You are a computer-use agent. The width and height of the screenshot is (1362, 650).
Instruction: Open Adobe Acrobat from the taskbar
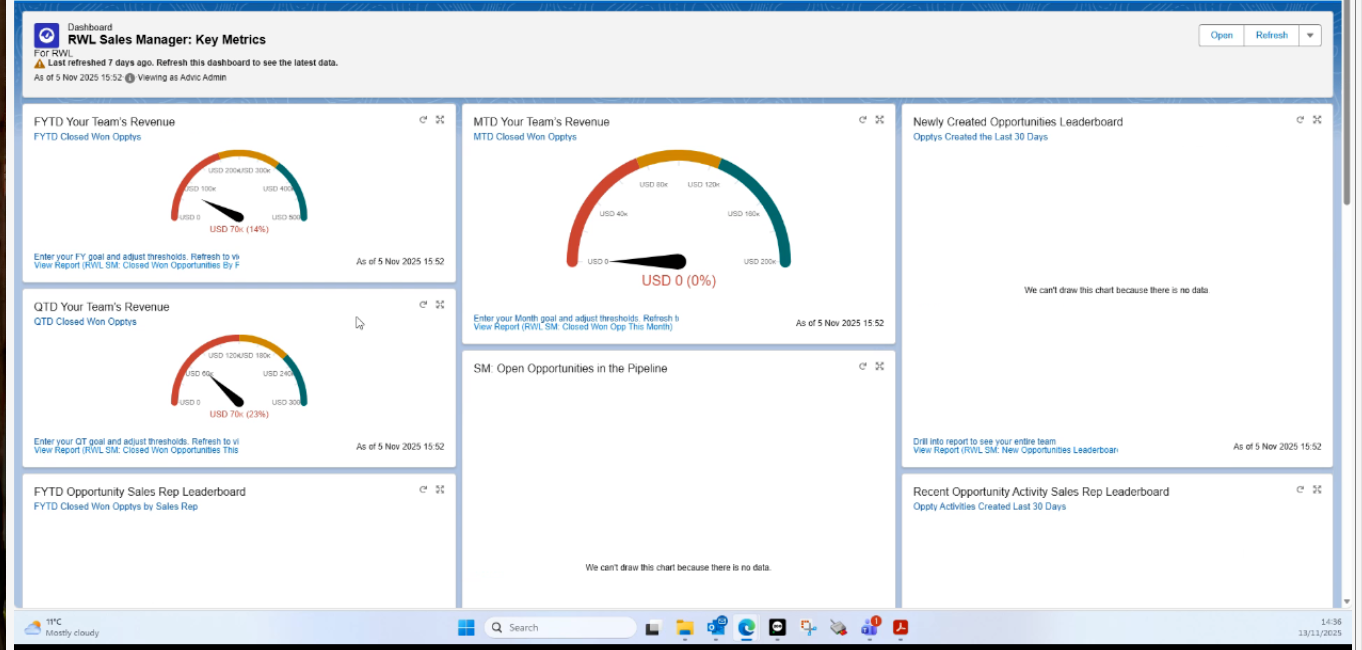tap(900, 628)
